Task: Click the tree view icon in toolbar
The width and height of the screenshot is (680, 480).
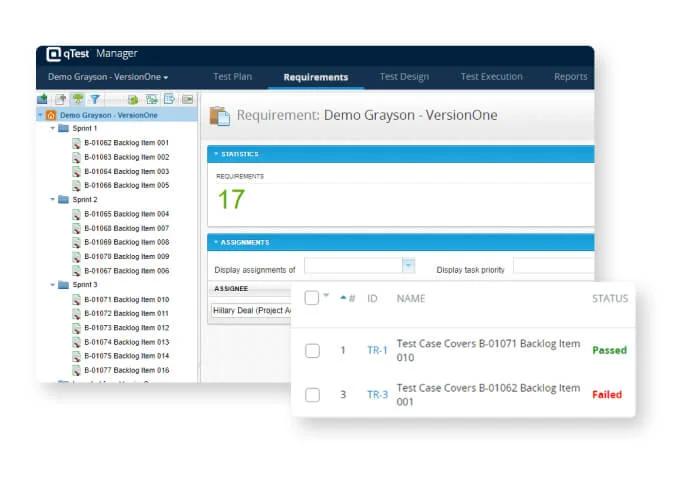Action: 78,99
